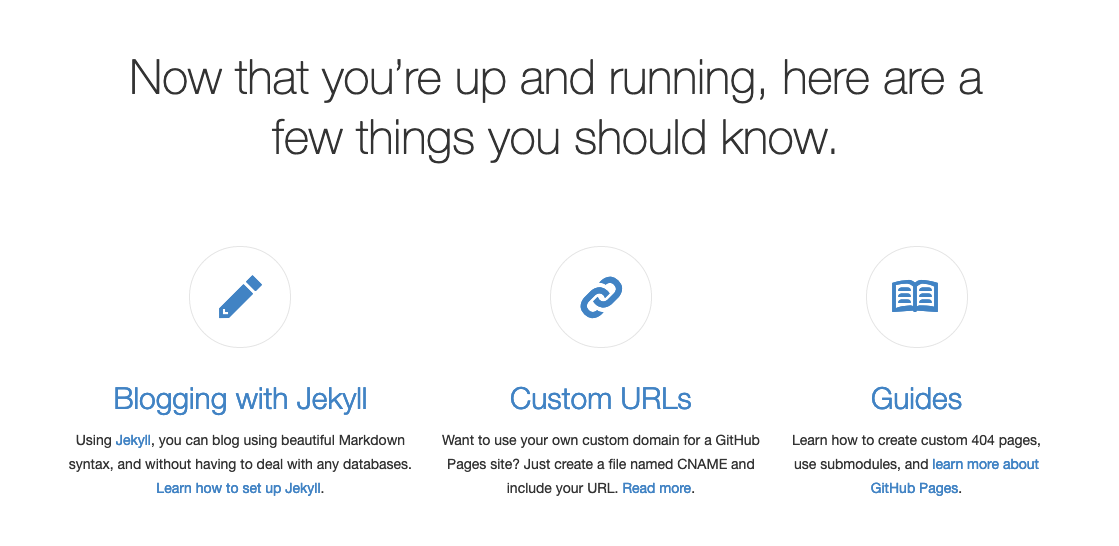Open the Blogging with Jekyll heading link

[x=240, y=399]
